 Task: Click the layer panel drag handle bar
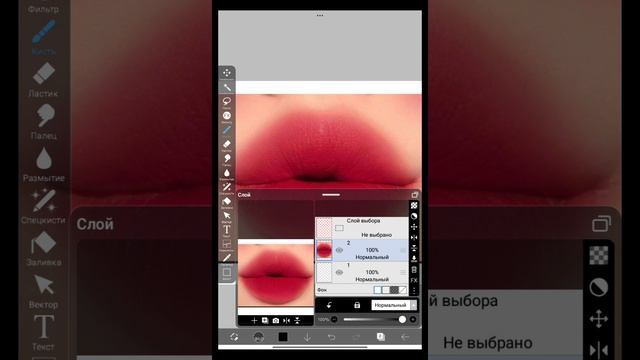(331, 195)
